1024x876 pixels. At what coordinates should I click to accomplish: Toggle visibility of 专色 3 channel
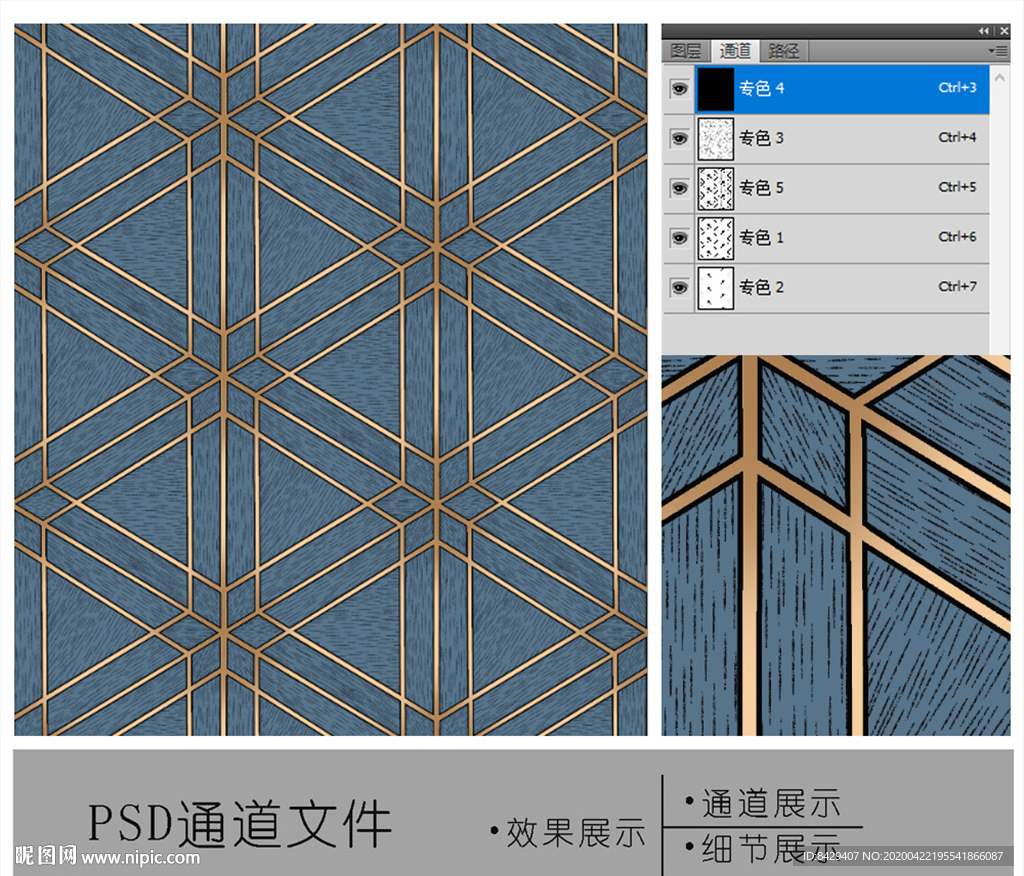click(x=680, y=138)
